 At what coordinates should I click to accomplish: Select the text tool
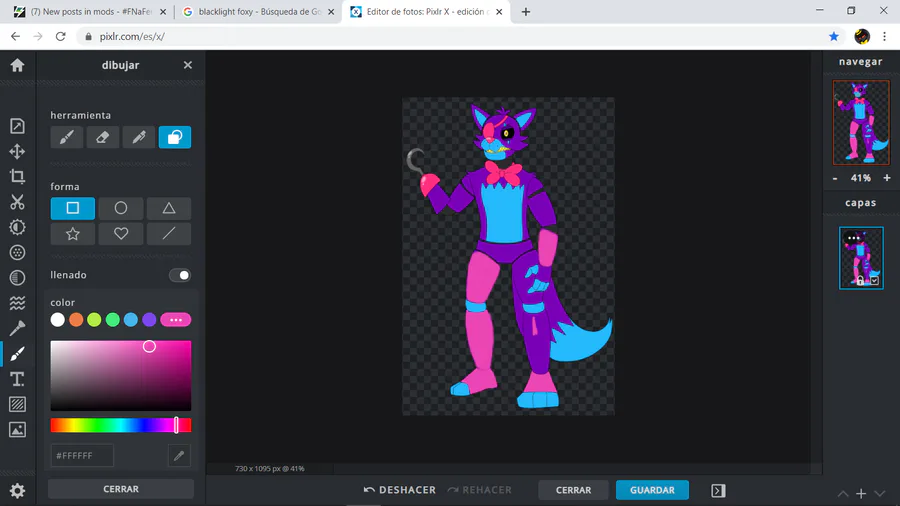click(x=17, y=379)
